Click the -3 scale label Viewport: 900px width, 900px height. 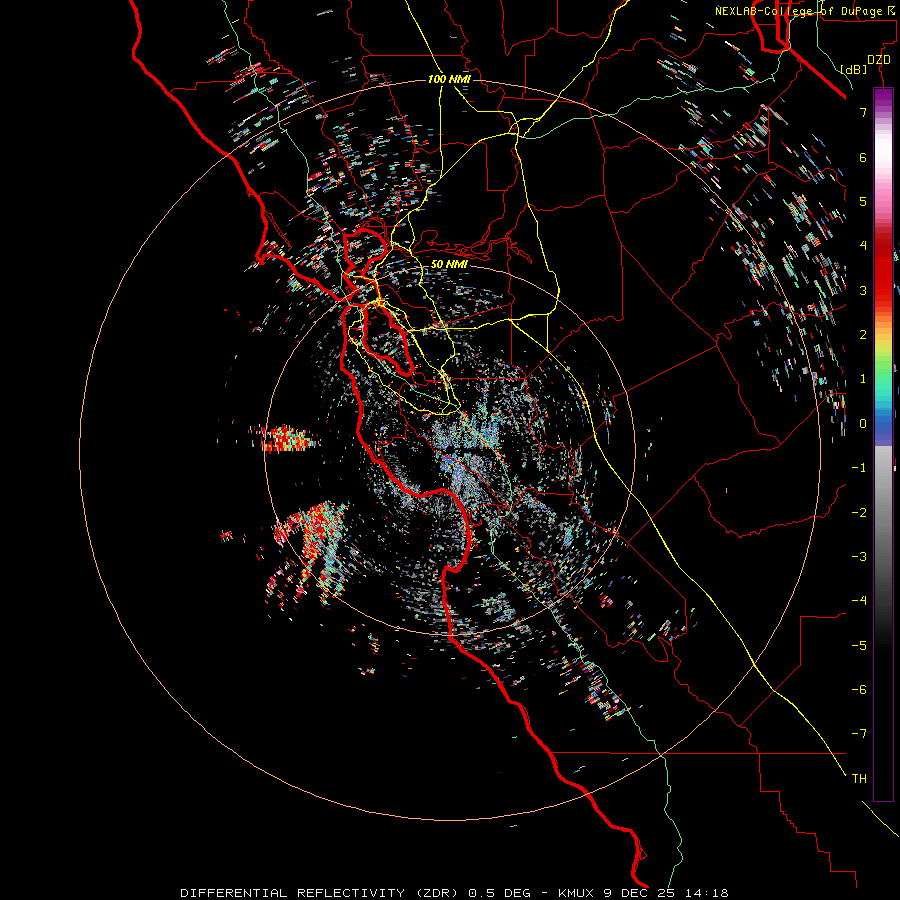859,557
